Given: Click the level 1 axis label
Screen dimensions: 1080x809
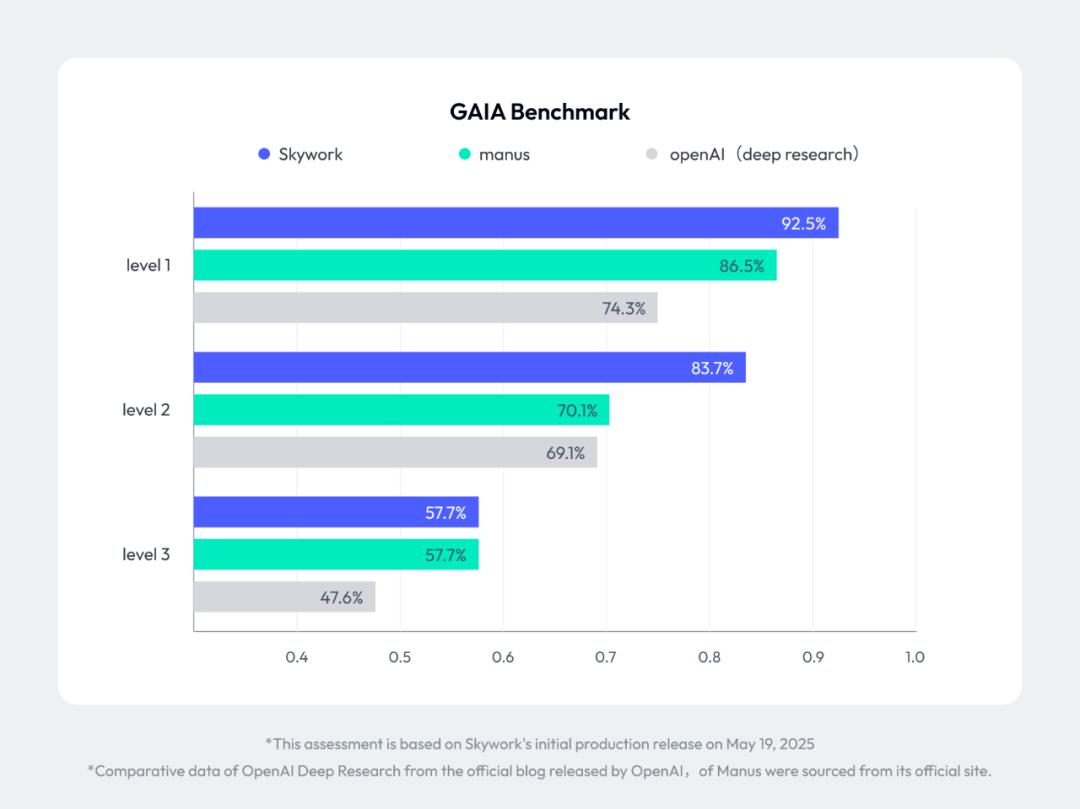Looking at the screenshot, I should pos(148,265).
